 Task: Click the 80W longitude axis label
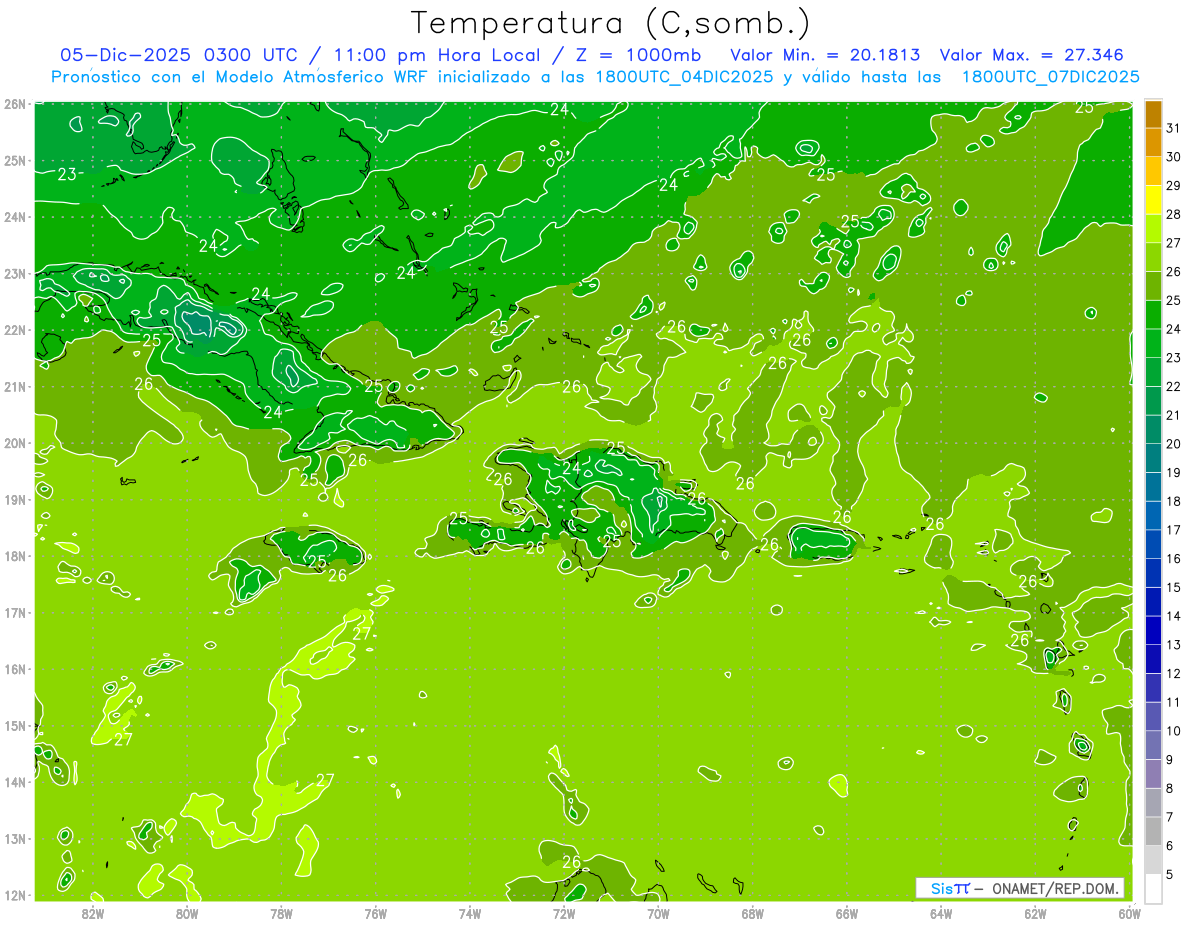pos(187,913)
